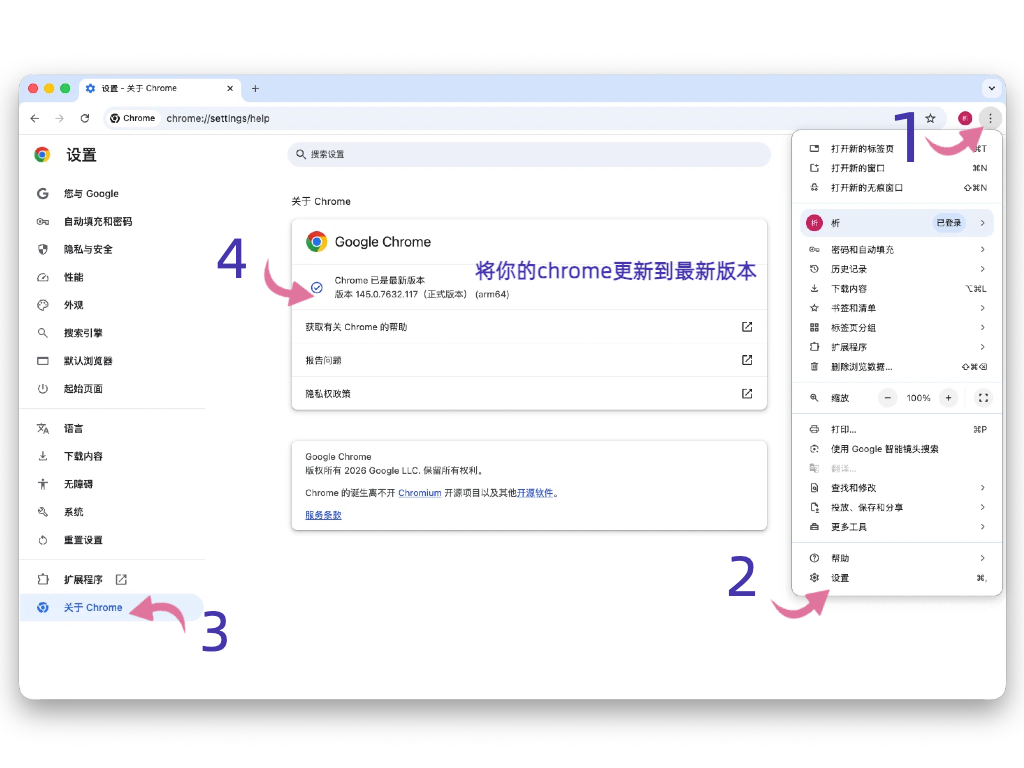Click the 搜索设置 search field
The width and height of the screenshot is (1024, 768).
coord(529,154)
